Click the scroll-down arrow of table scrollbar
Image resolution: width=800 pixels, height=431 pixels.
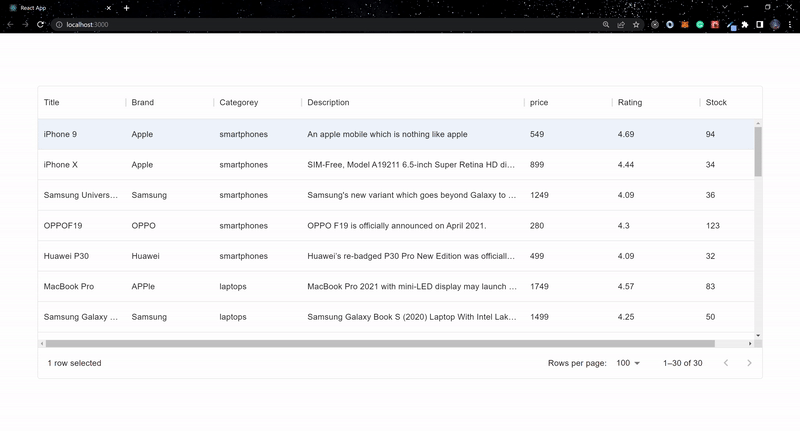(758, 335)
